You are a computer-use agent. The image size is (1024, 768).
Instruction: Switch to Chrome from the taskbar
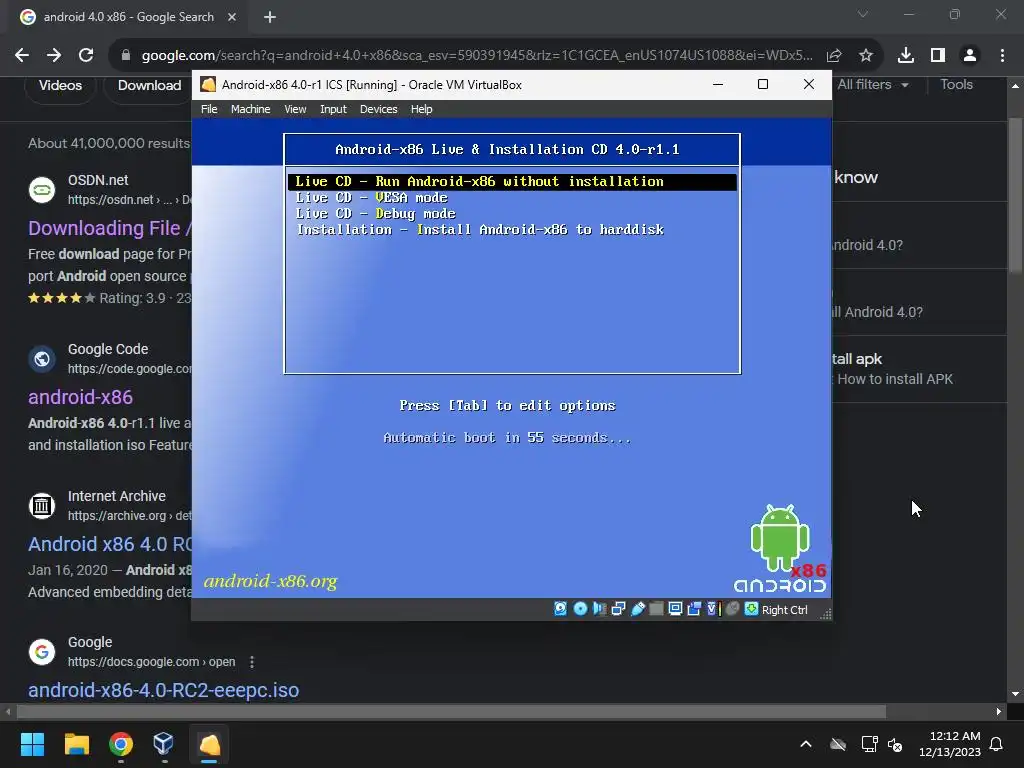coord(121,744)
